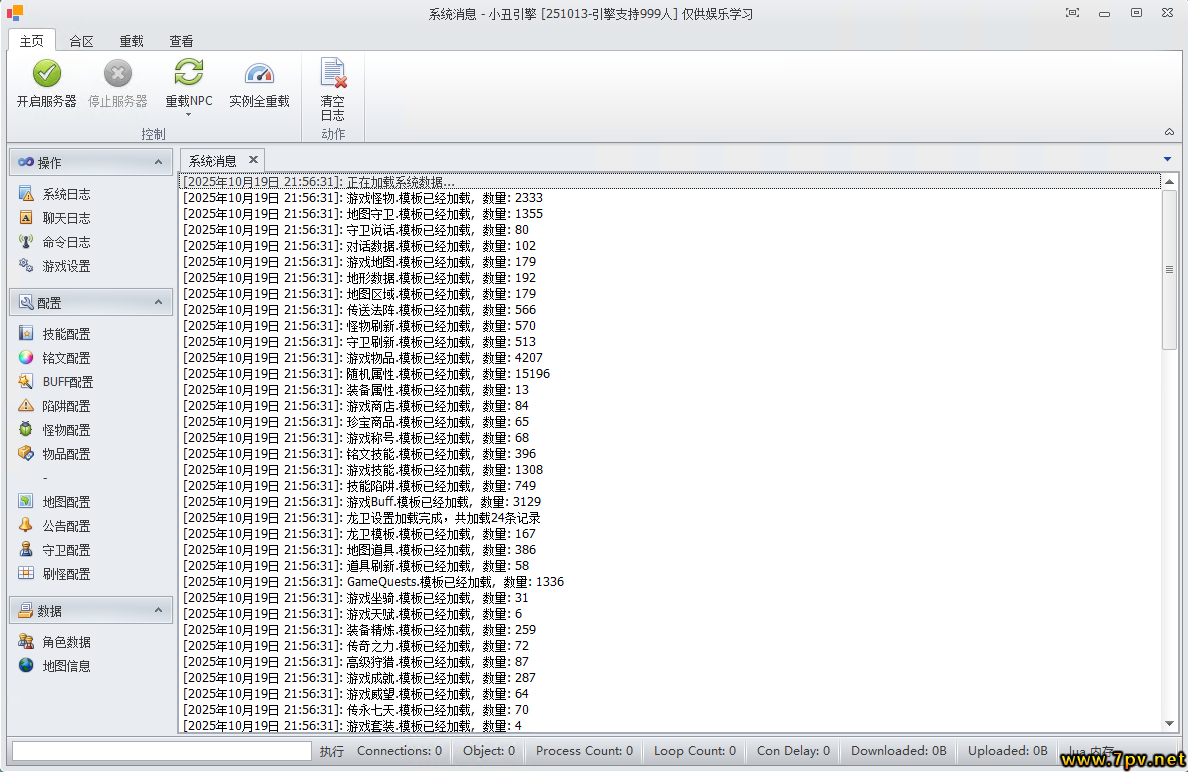Click the 清空日志 clear log icon
The image size is (1188, 772).
pyautogui.click(x=333, y=74)
